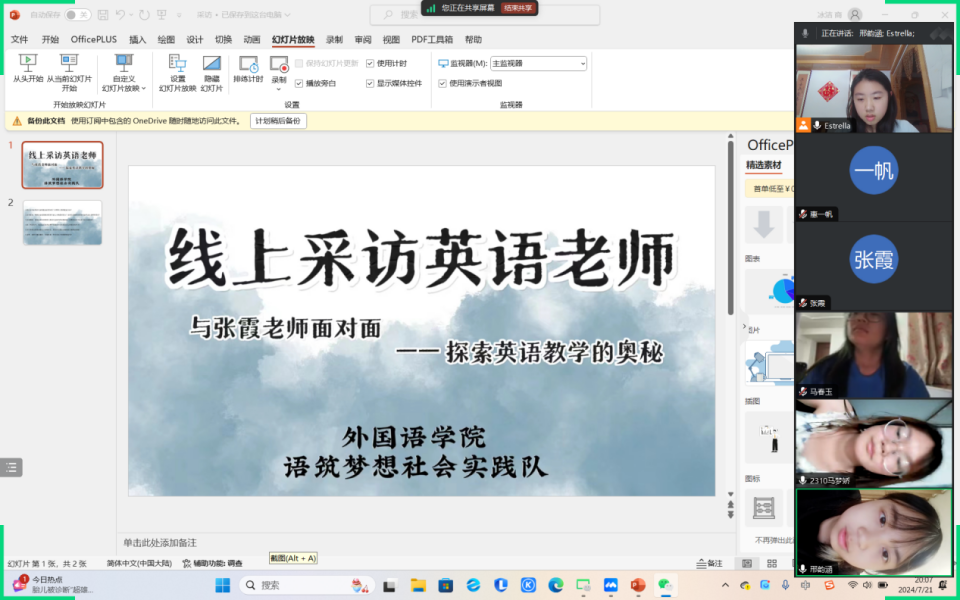Click the 计划稍后备份 button
The image size is (960, 600).
coord(279,121)
